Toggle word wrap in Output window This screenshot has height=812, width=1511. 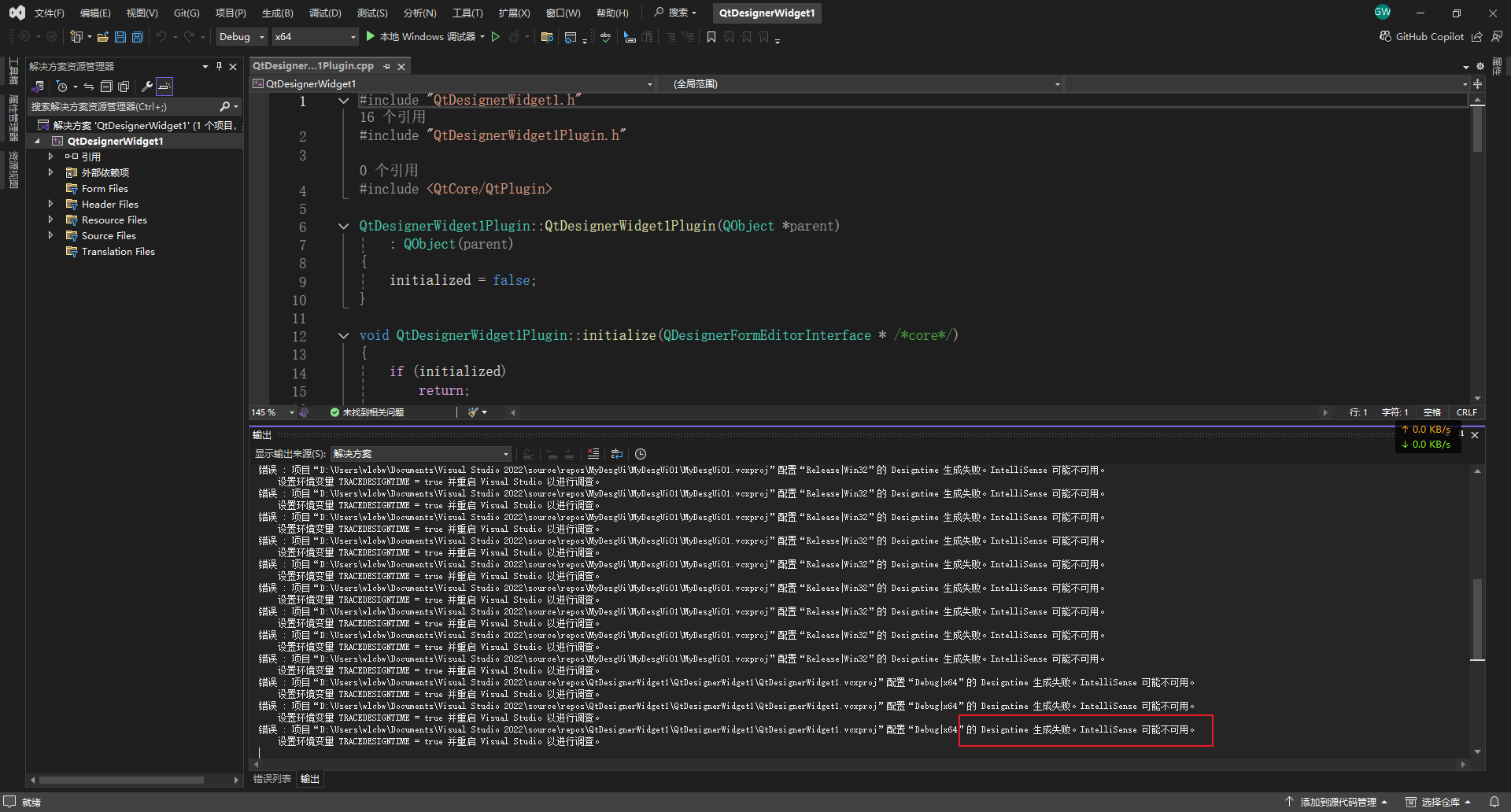point(617,454)
